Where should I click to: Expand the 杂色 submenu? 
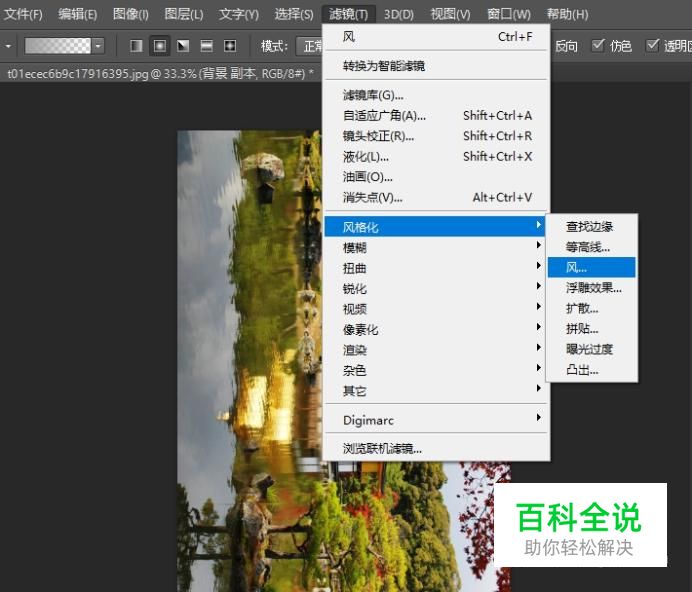click(x=436, y=370)
